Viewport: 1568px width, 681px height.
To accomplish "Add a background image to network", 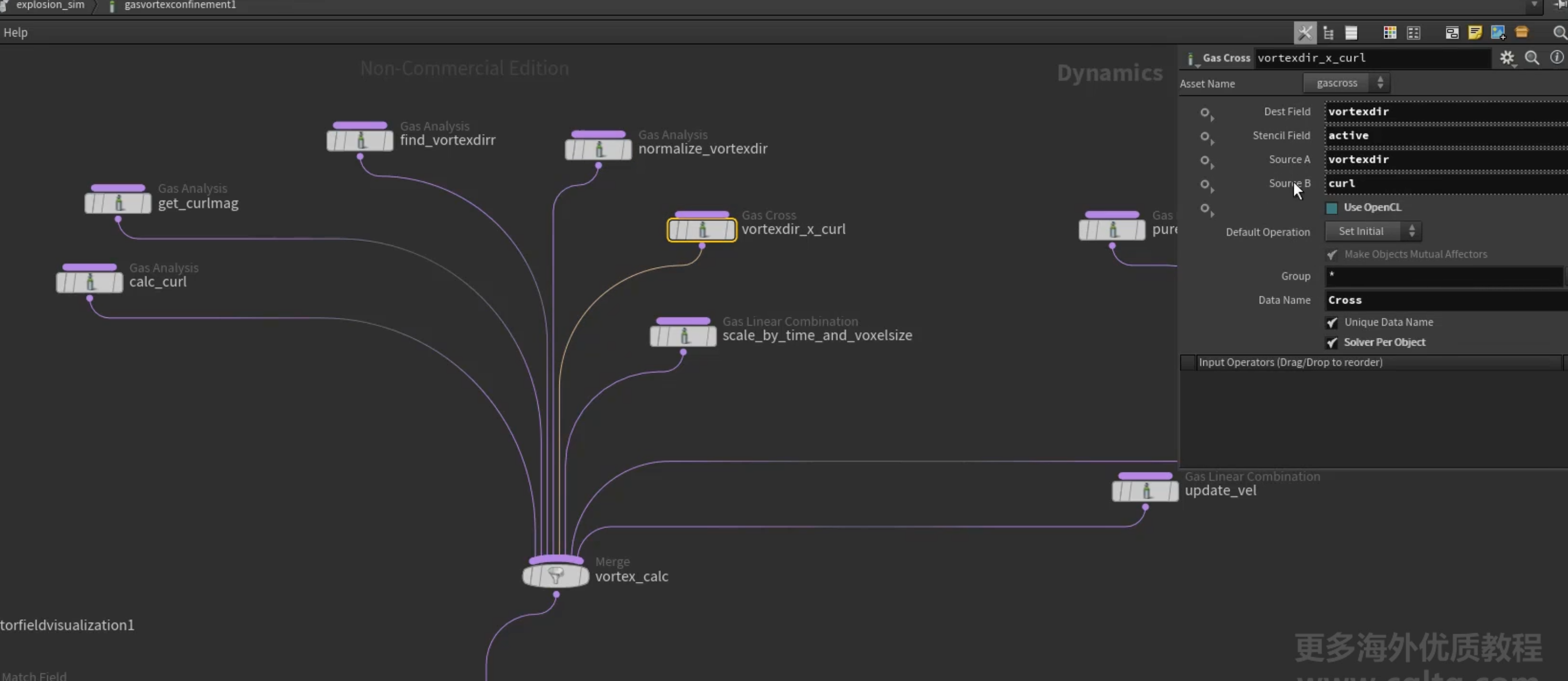I will click(x=1498, y=33).
